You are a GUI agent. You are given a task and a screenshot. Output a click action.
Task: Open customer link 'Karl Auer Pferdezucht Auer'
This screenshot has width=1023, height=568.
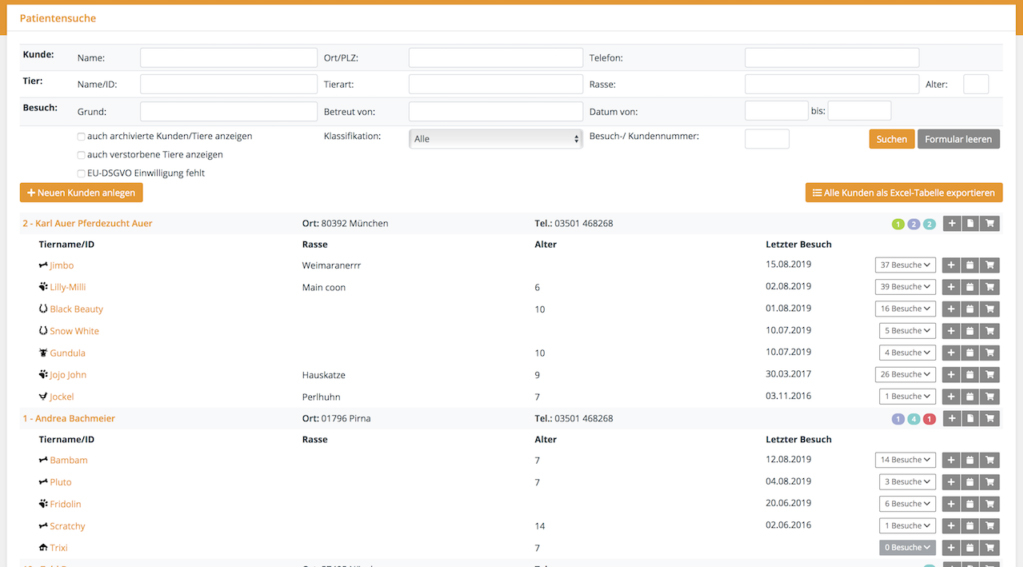pos(88,224)
